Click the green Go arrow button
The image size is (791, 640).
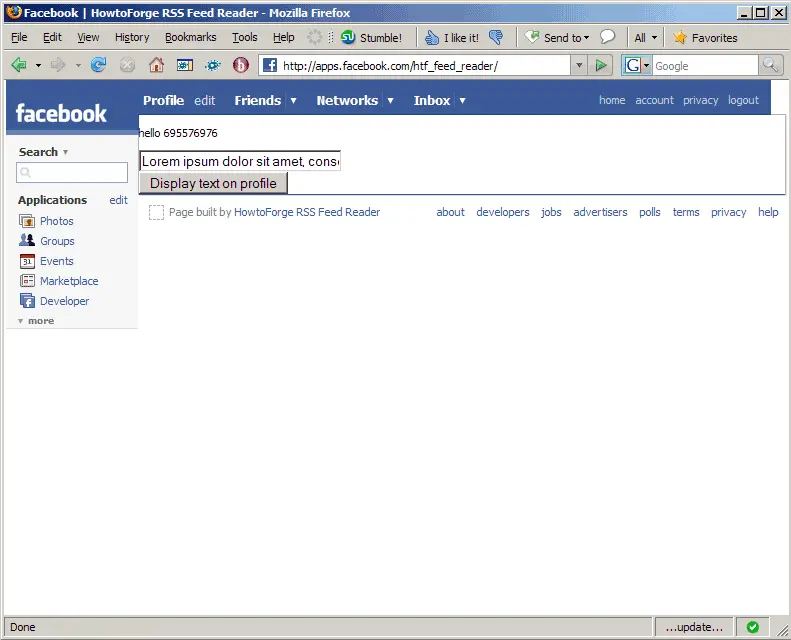coord(600,65)
